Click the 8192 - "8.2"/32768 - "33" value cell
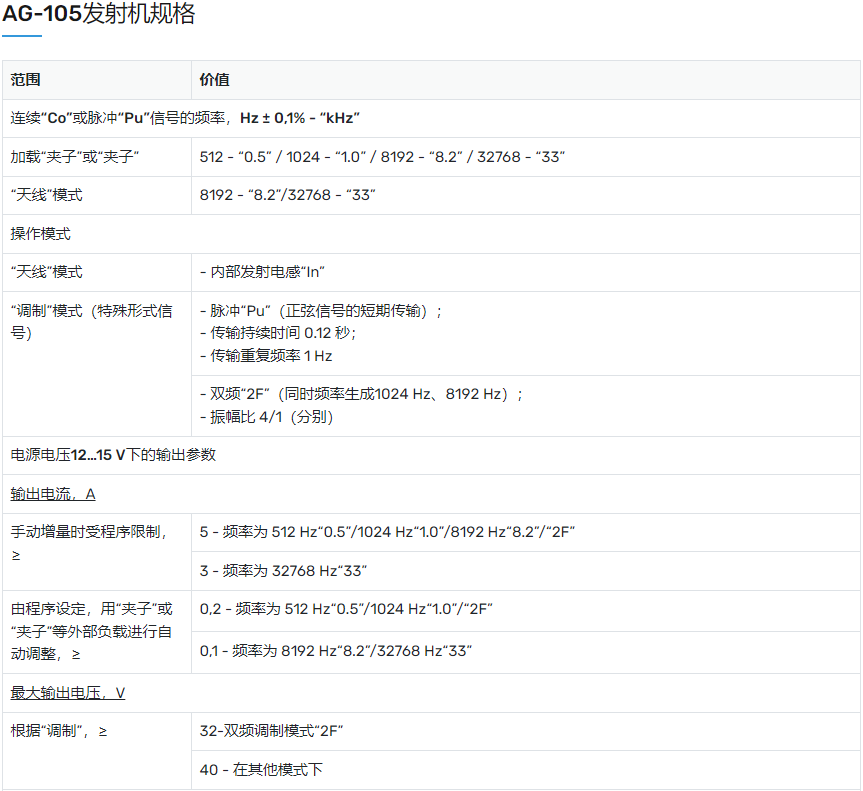This screenshot has height=791, width=863. [287, 195]
